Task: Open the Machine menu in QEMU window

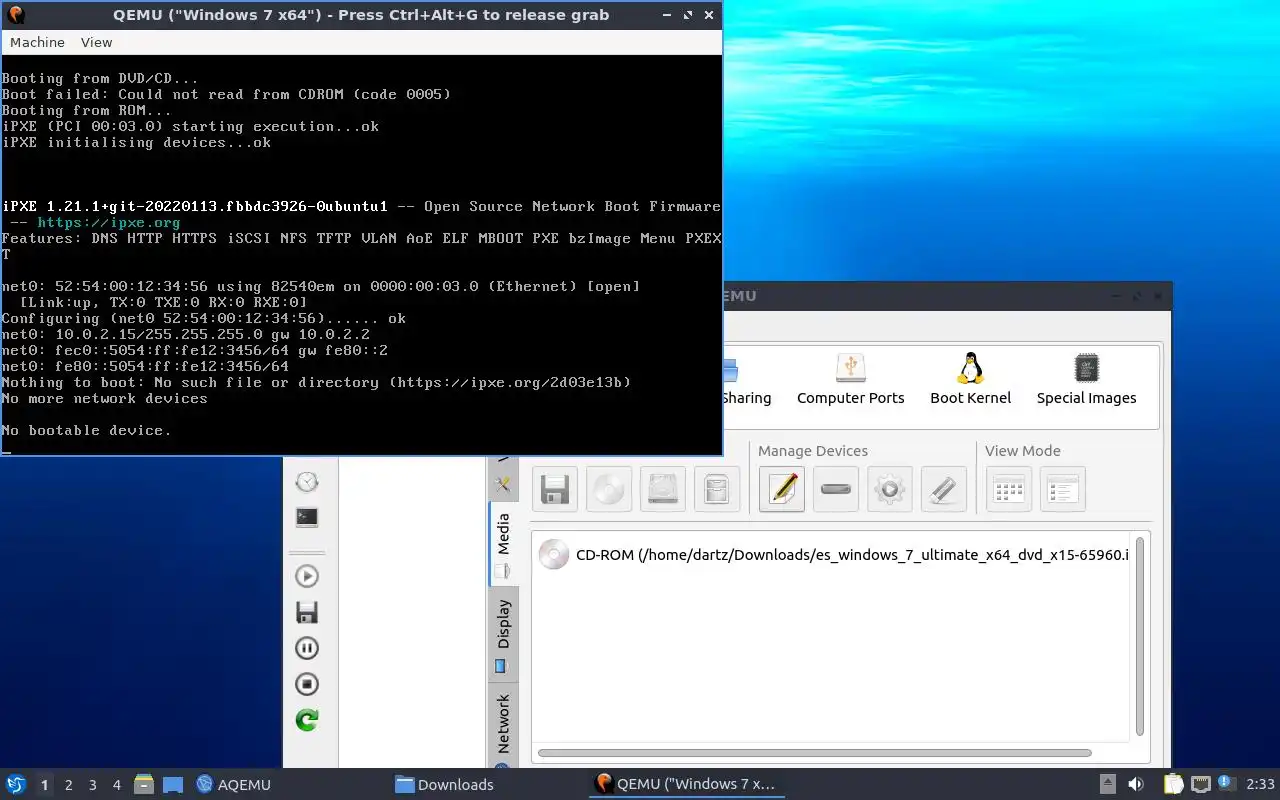Action: [37, 42]
